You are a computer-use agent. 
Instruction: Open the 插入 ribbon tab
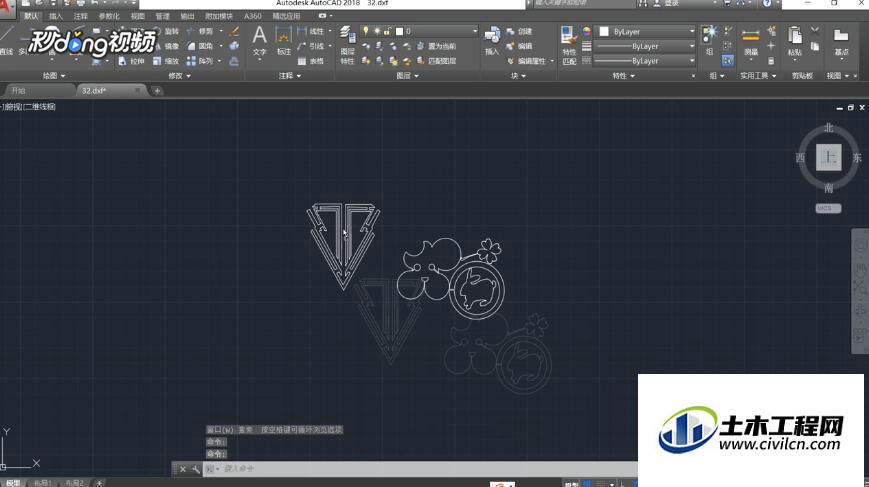[x=55, y=16]
